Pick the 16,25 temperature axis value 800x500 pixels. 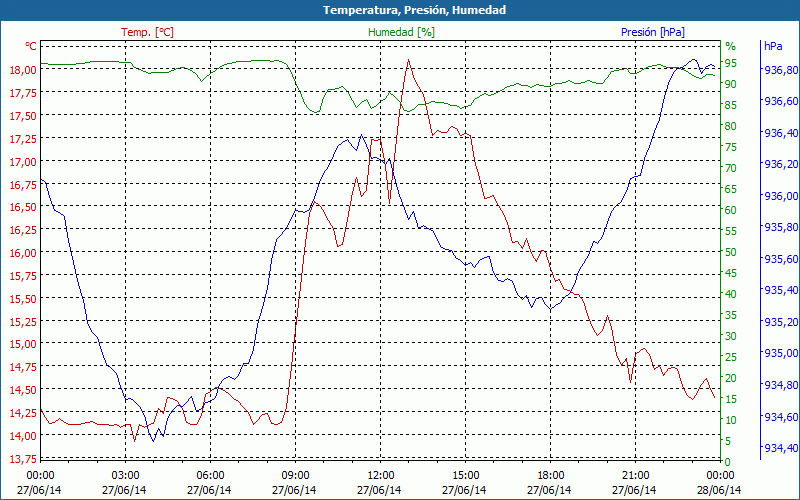point(23,230)
